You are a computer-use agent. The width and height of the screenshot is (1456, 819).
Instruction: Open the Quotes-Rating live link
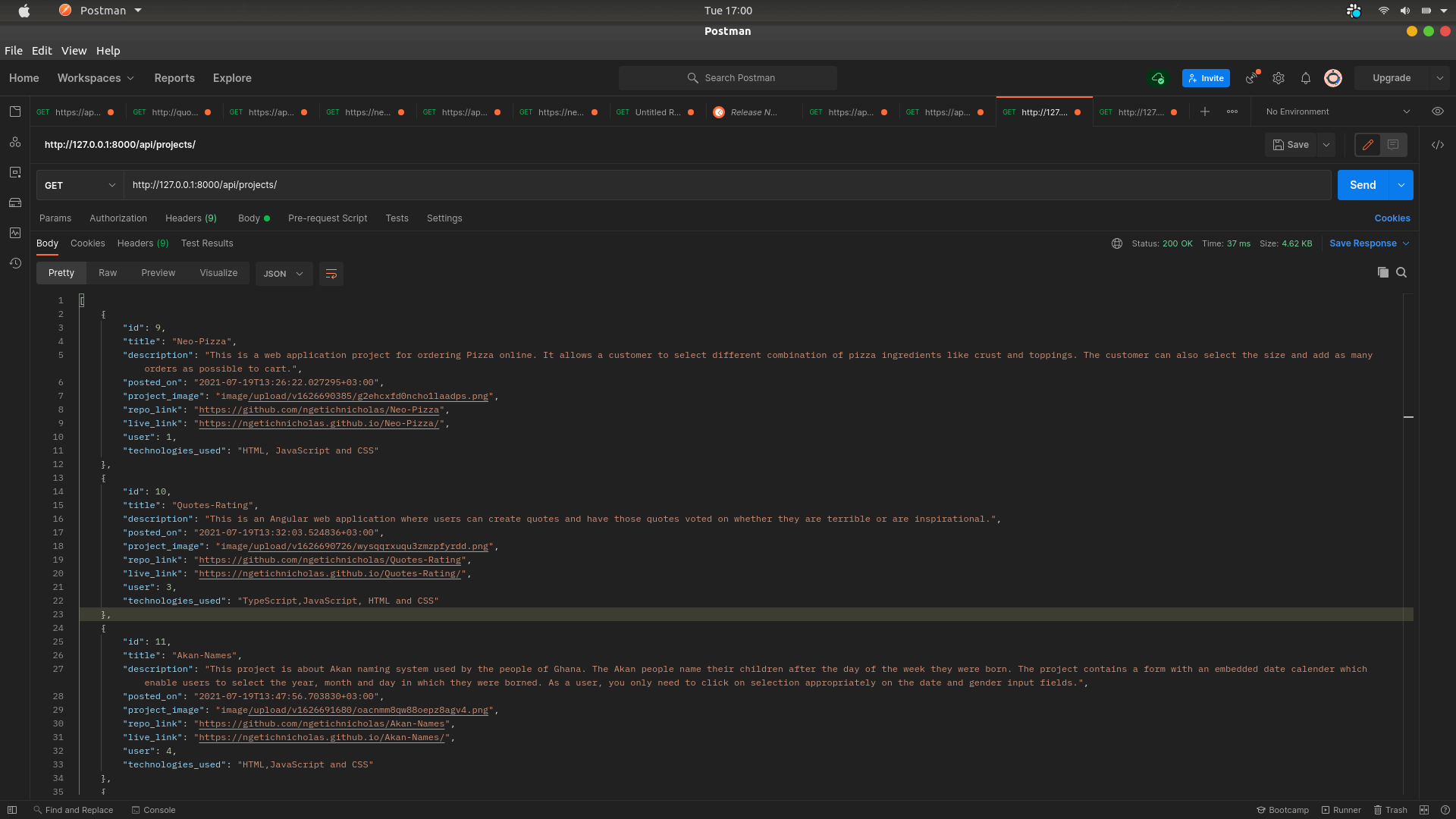pos(329,573)
